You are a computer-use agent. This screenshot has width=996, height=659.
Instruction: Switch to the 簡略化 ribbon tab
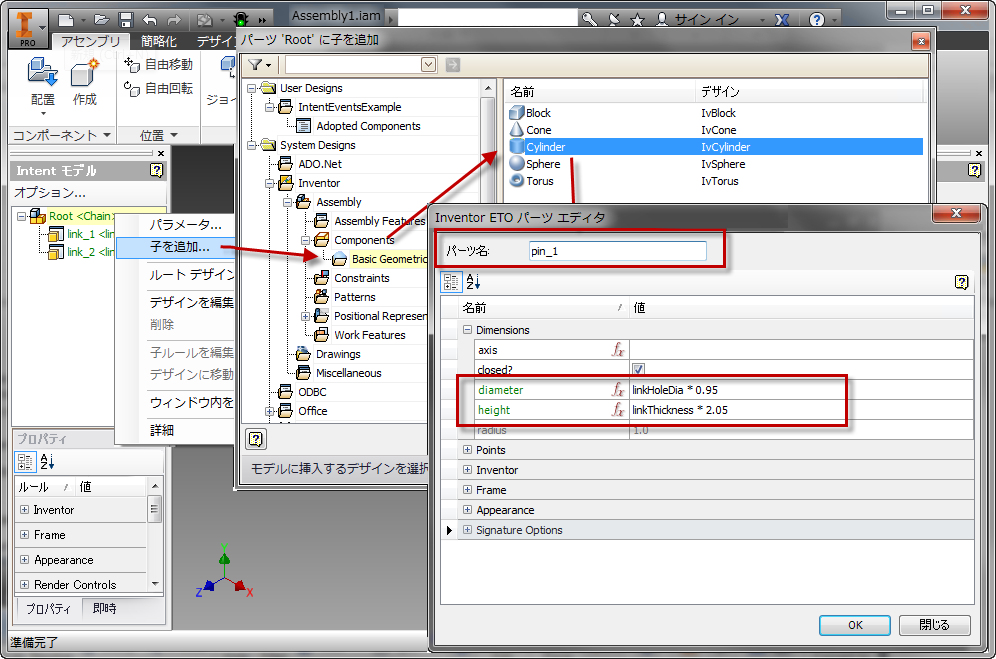(x=159, y=41)
